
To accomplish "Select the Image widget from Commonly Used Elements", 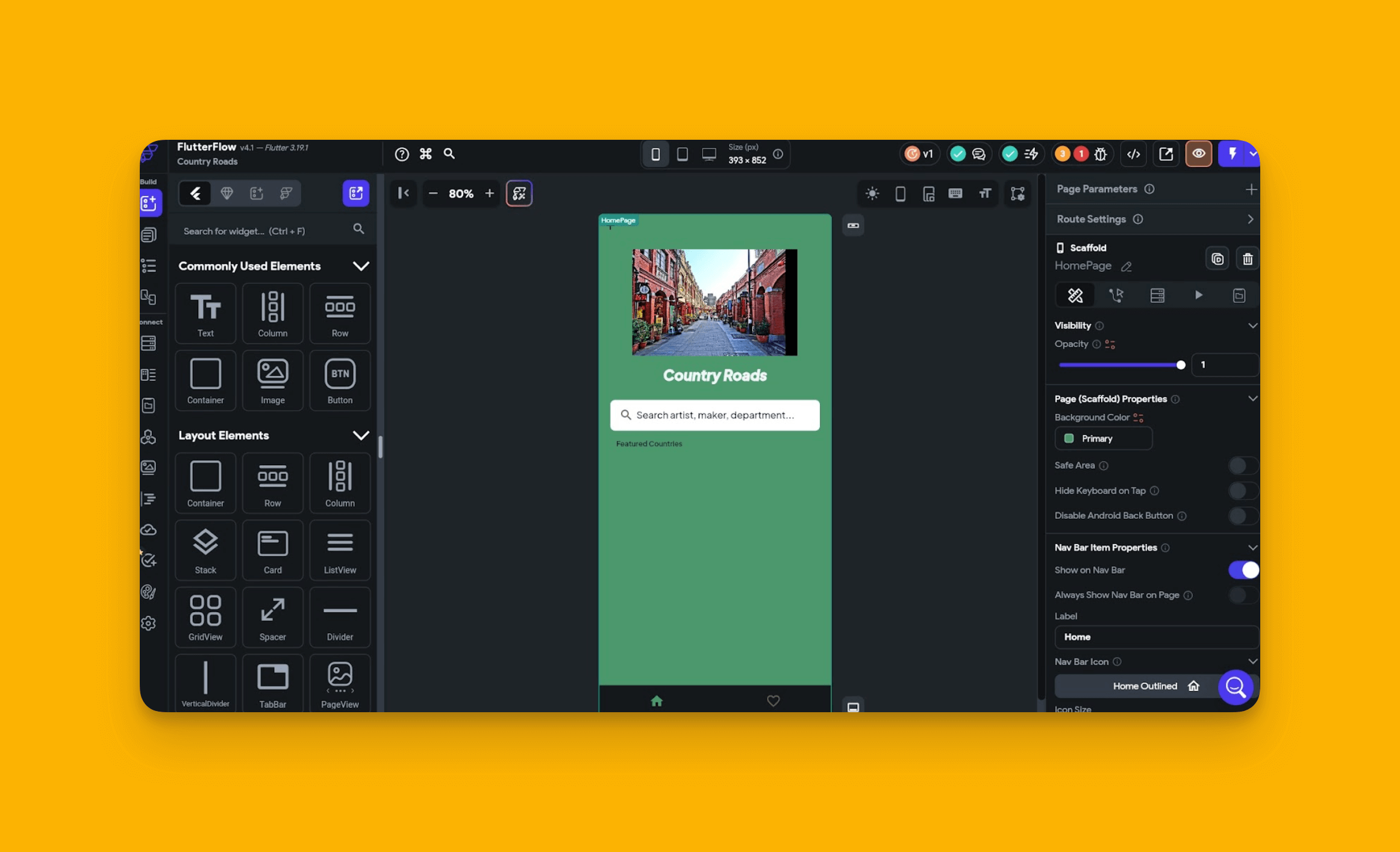I will [x=272, y=380].
